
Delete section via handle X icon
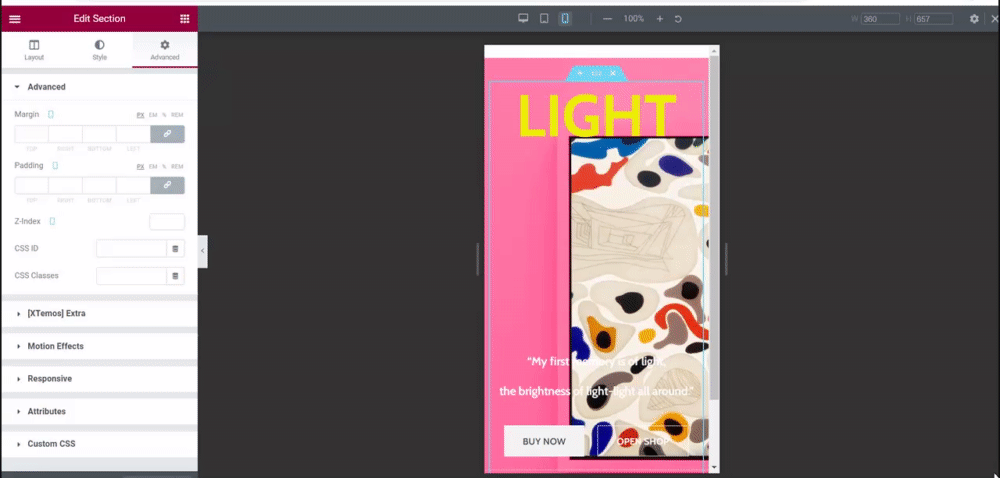tap(613, 73)
